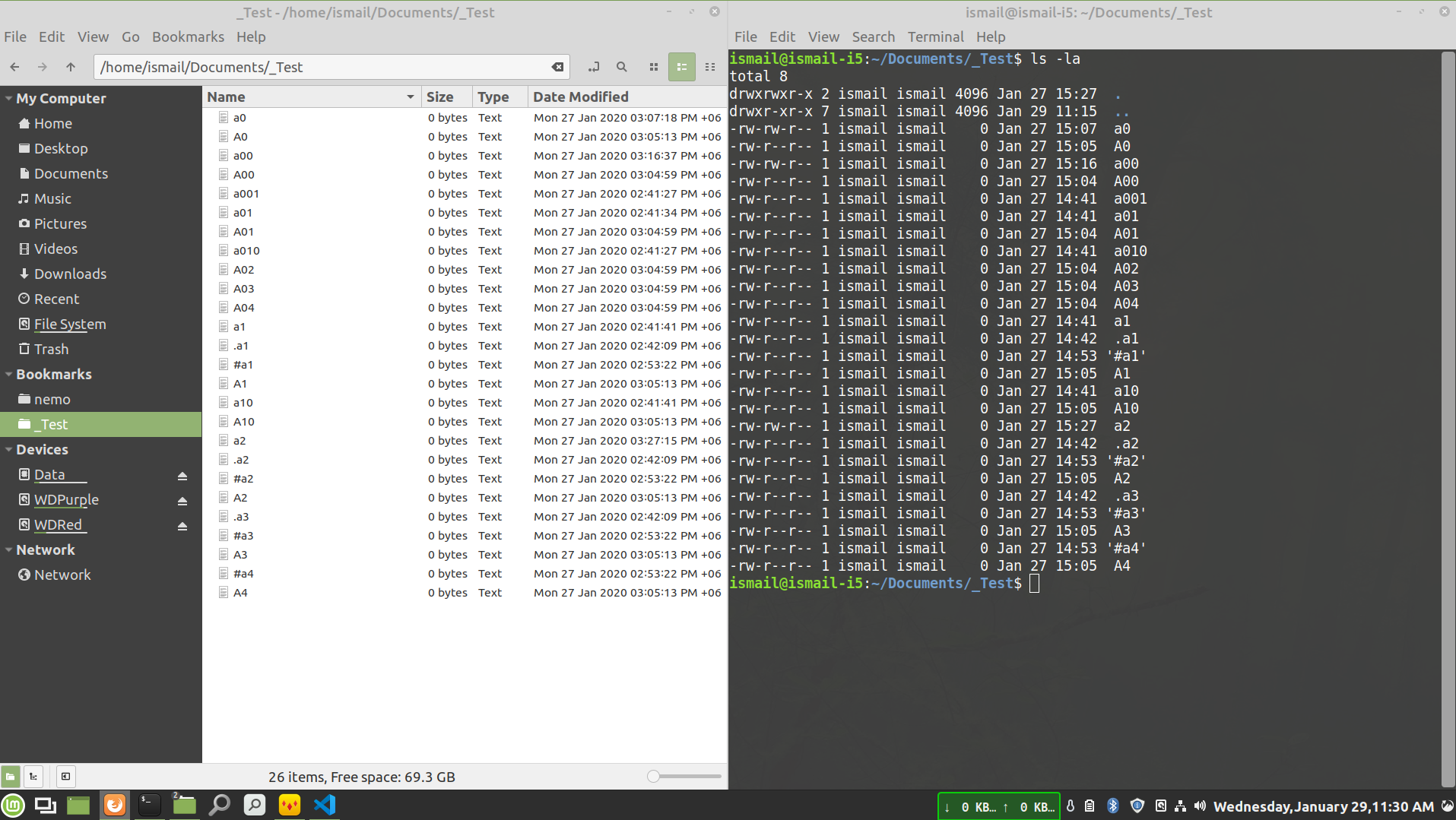Eject the Data device
1456x820 pixels.
(x=182, y=475)
